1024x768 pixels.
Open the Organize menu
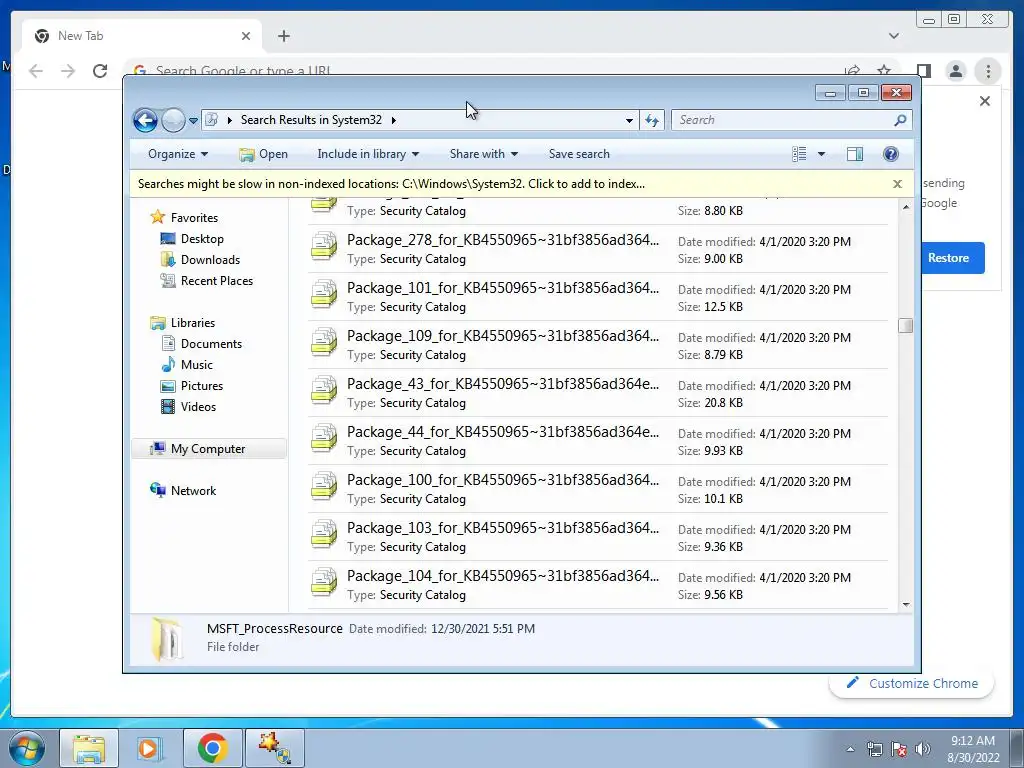[x=178, y=154]
